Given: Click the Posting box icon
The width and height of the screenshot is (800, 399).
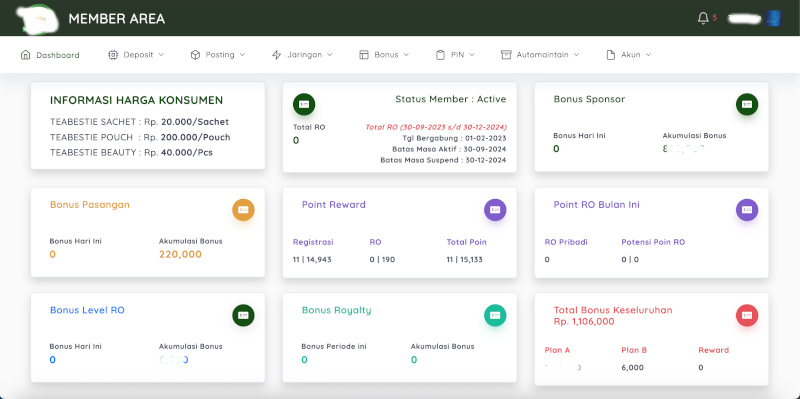Looking at the screenshot, I should (x=195, y=55).
